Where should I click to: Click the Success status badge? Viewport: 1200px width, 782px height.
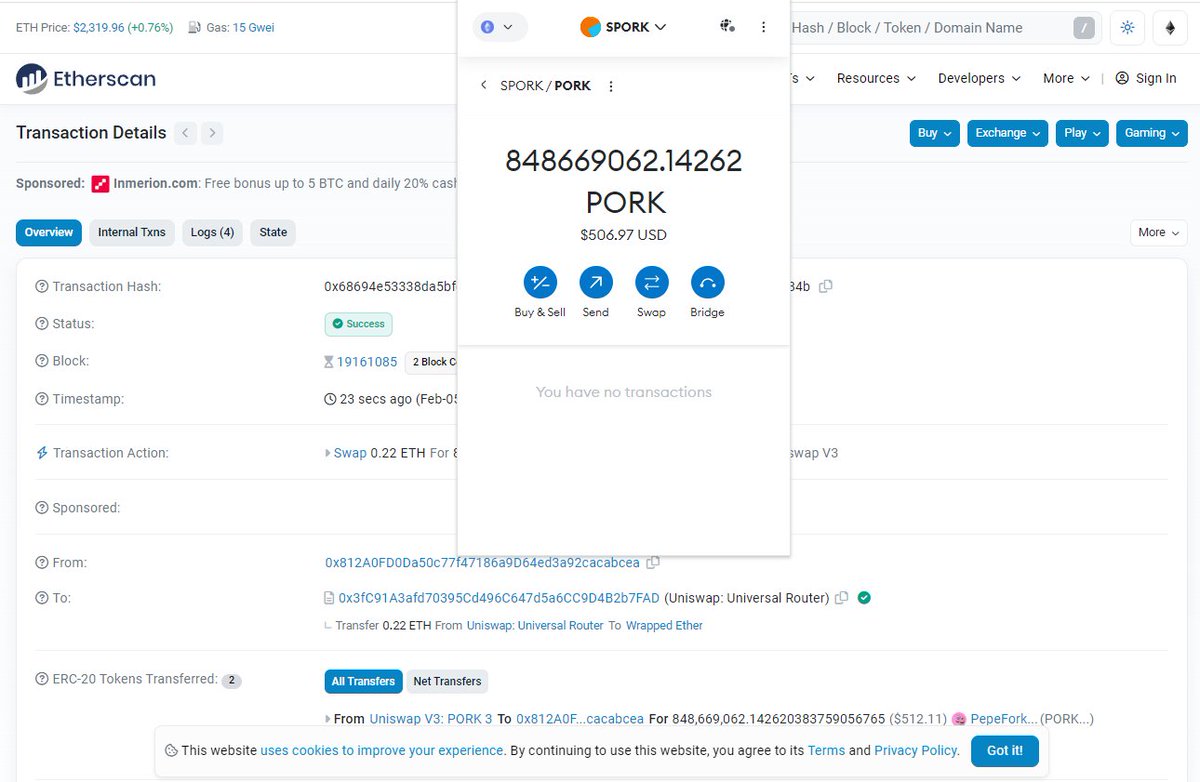coord(358,324)
